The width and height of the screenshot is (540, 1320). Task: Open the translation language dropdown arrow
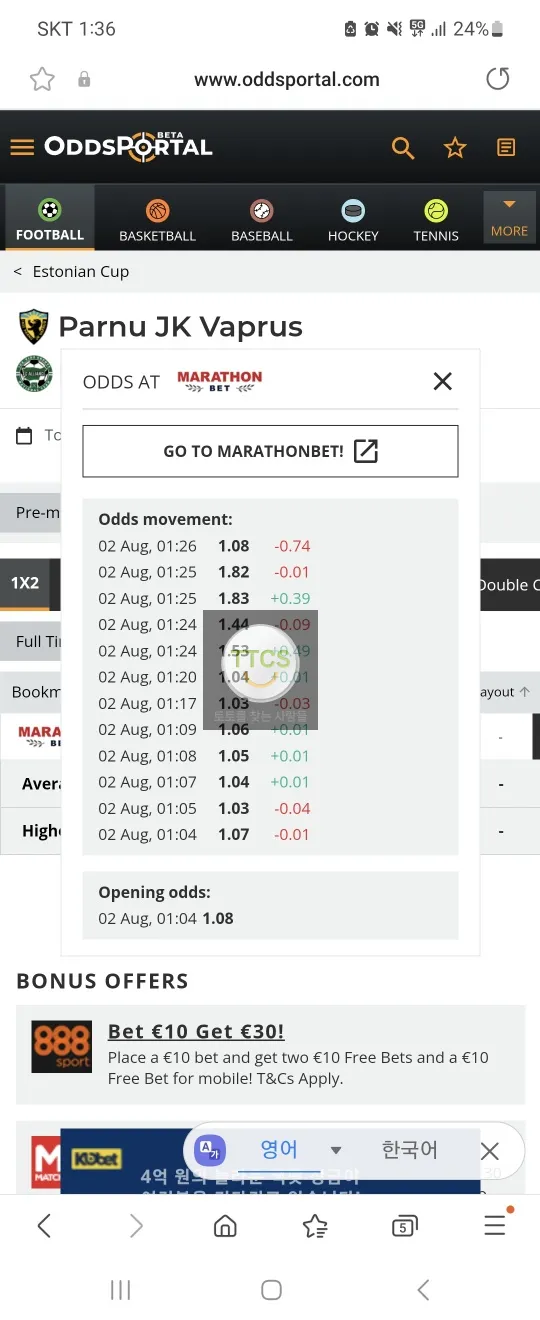tap(336, 1150)
